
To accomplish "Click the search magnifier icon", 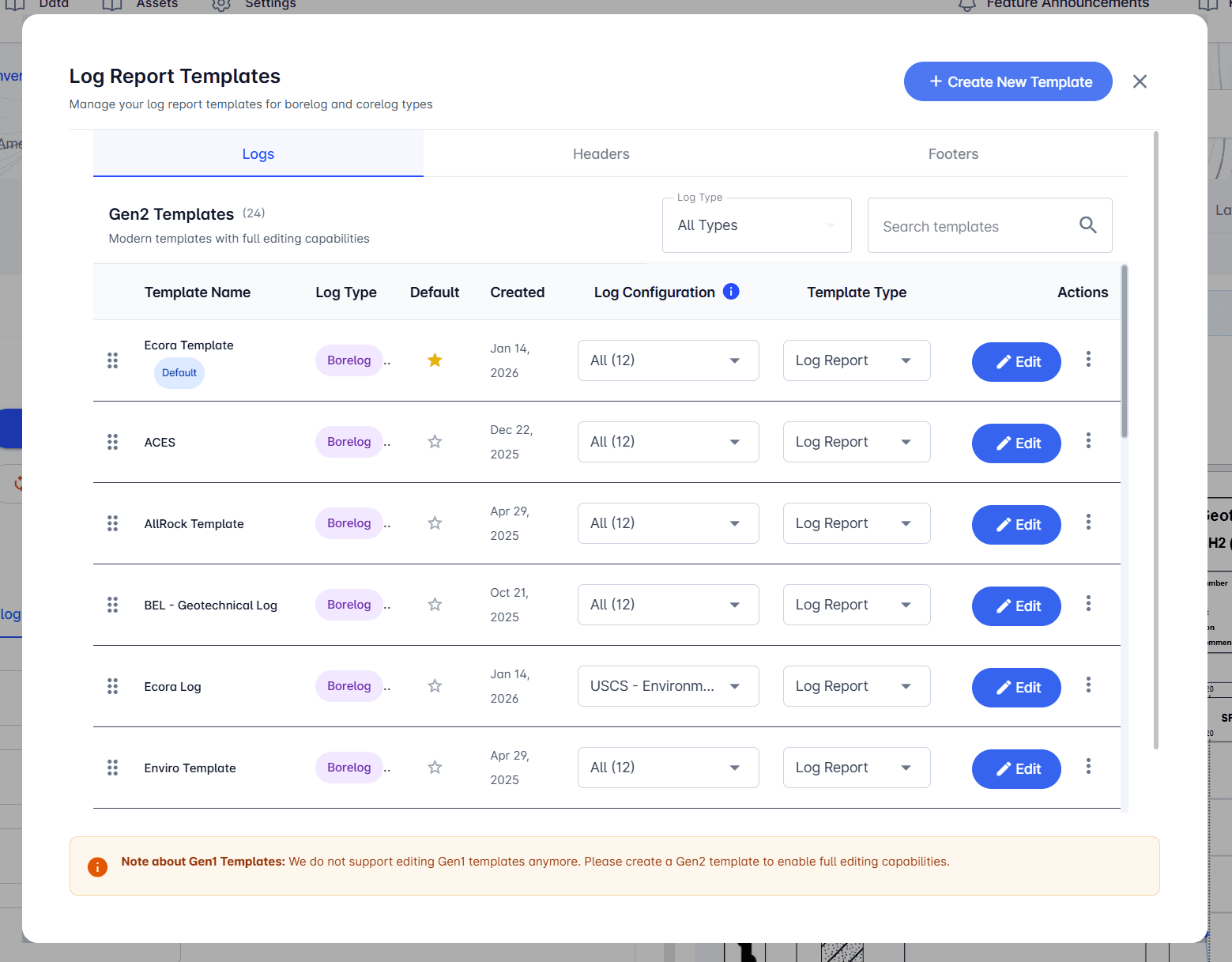I will pyautogui.click(x=1087, y=225).
